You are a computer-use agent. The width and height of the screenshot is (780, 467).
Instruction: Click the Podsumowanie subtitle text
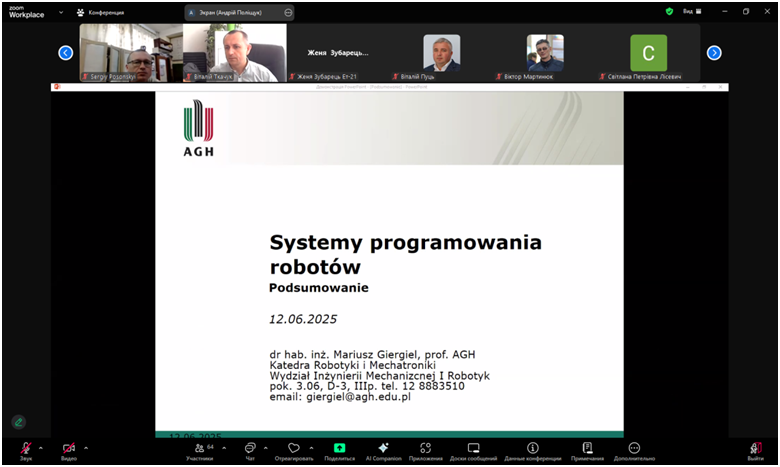pos(319,287)
